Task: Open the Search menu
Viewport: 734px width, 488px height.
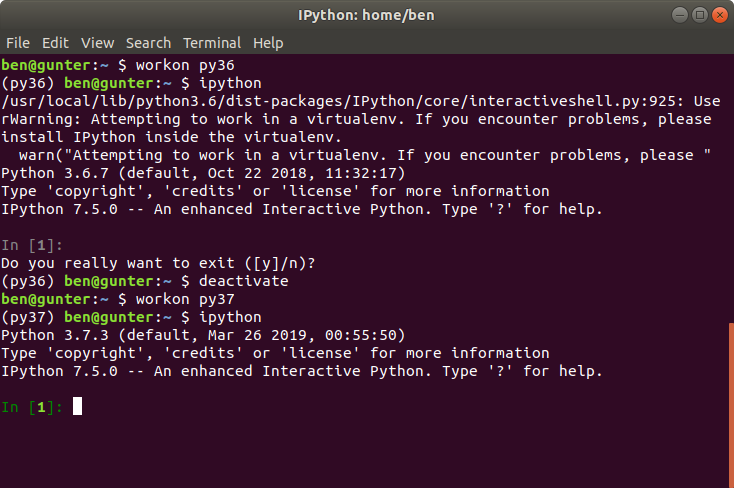Action: pos(148,43)
